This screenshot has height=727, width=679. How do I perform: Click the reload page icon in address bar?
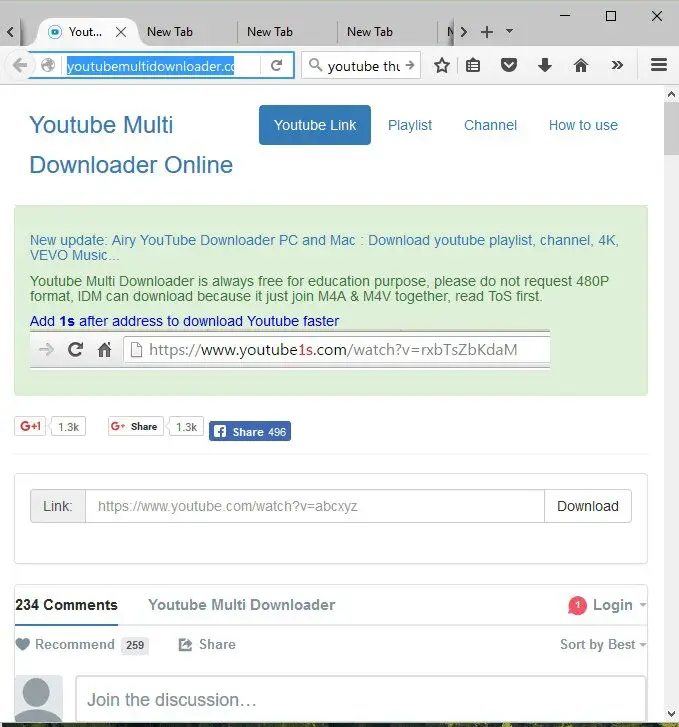pyautogui.click(x=276, y=65)
